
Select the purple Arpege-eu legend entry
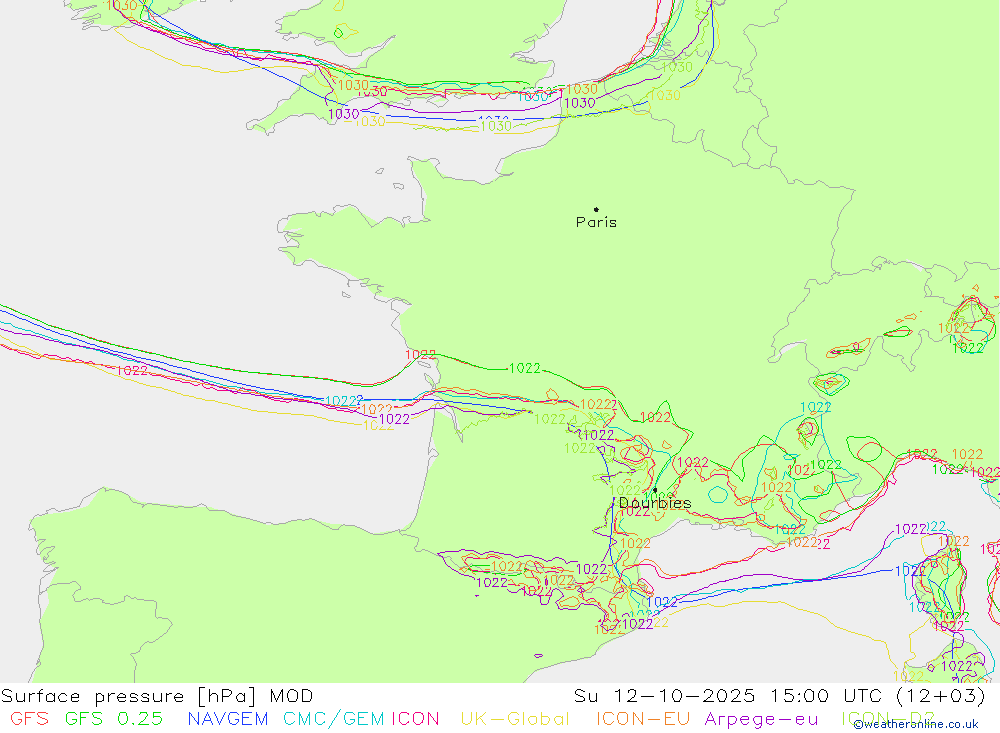pos(761,720)
